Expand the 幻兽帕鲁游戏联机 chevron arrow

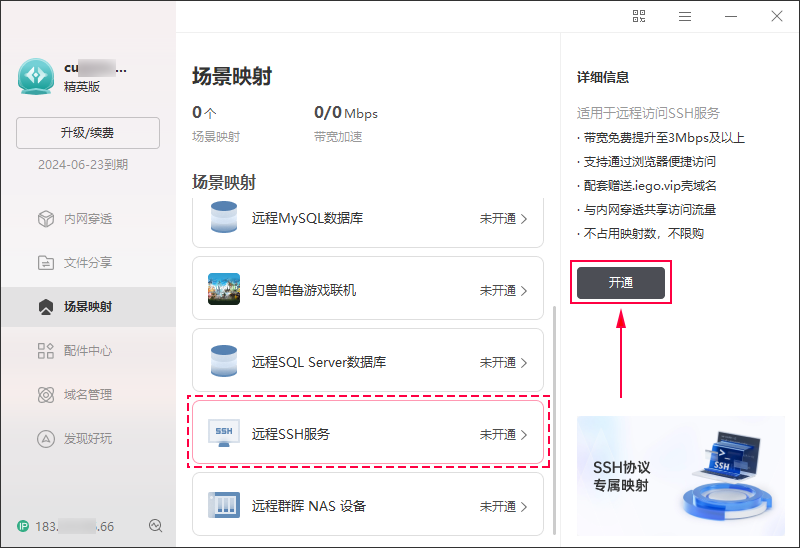click(524, 291)
